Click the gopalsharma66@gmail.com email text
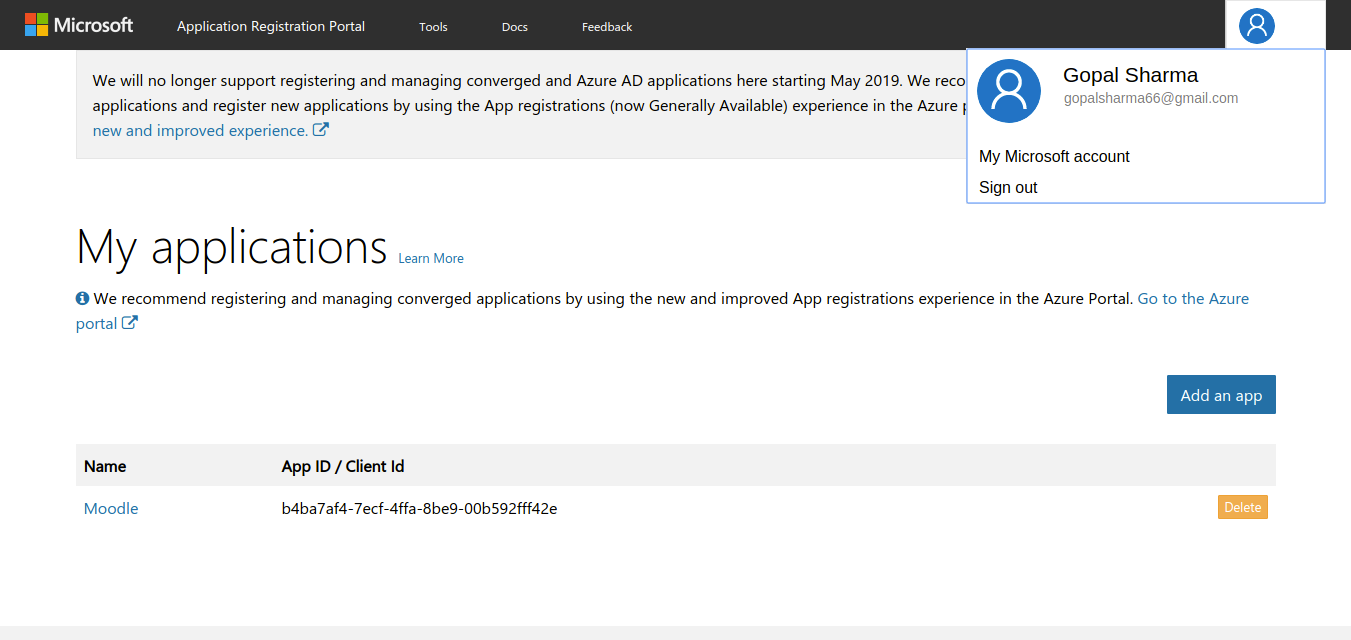This screenshot has width=1351, height=640. click(1151, 98)
